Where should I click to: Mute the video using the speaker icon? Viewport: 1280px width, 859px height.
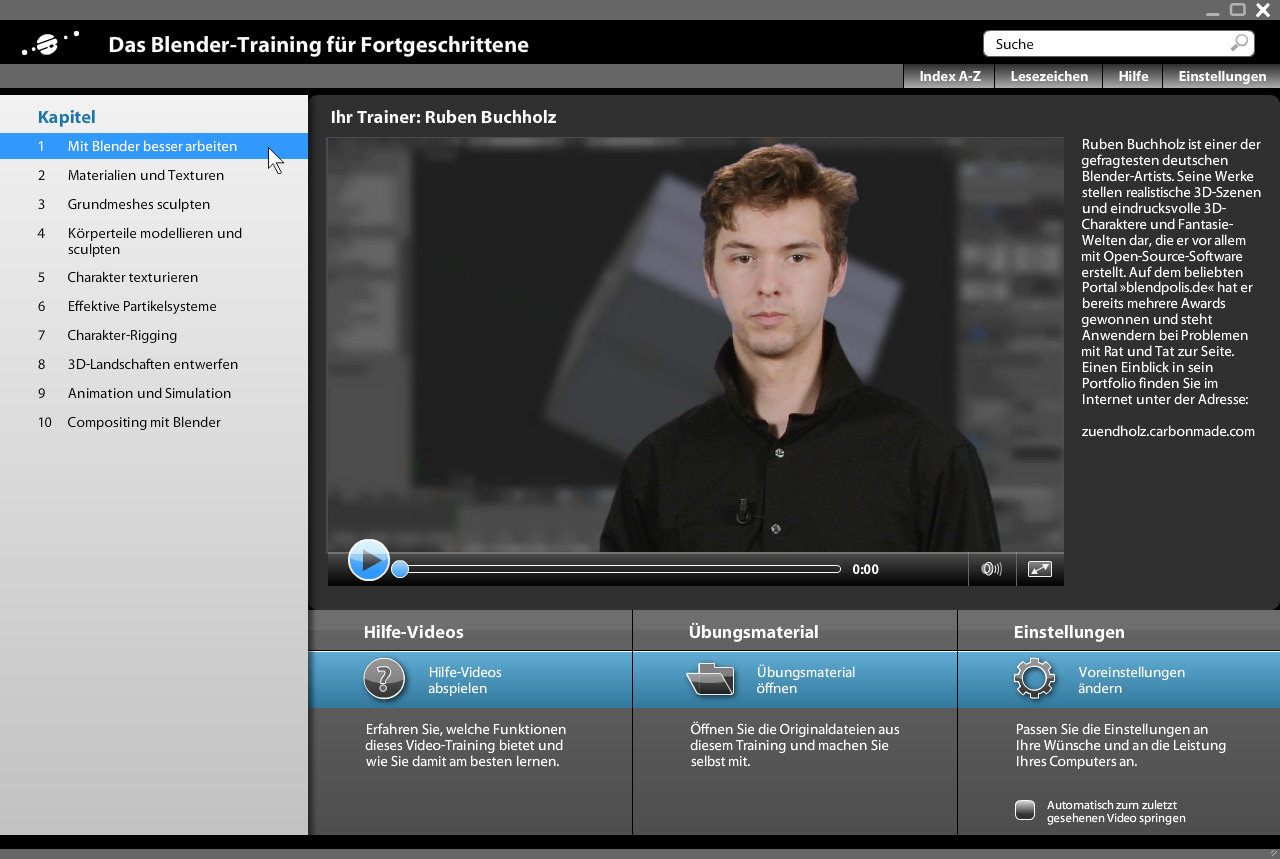pyautogui.click(x=991, y=569)
